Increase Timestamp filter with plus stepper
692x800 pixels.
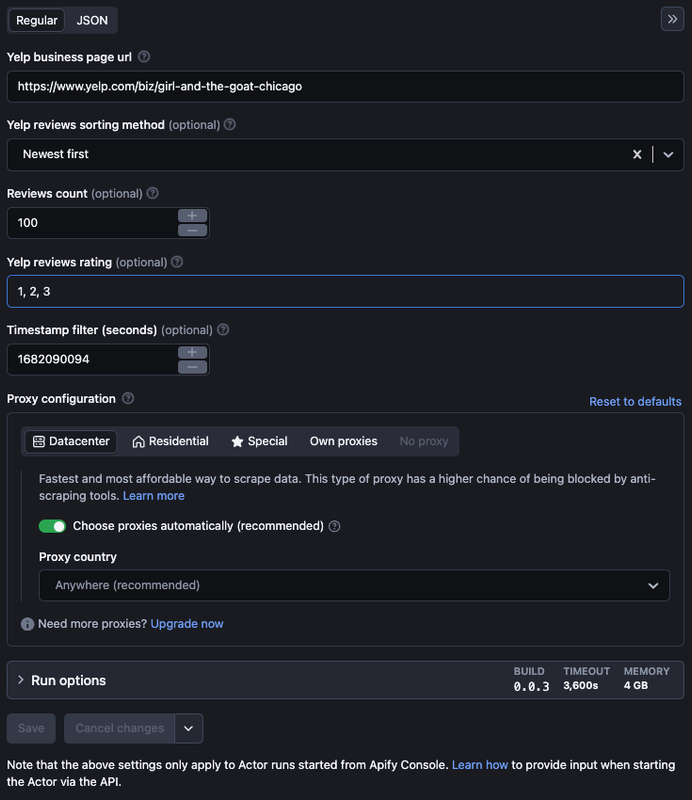pyautogui.click(x=192, y=352)
